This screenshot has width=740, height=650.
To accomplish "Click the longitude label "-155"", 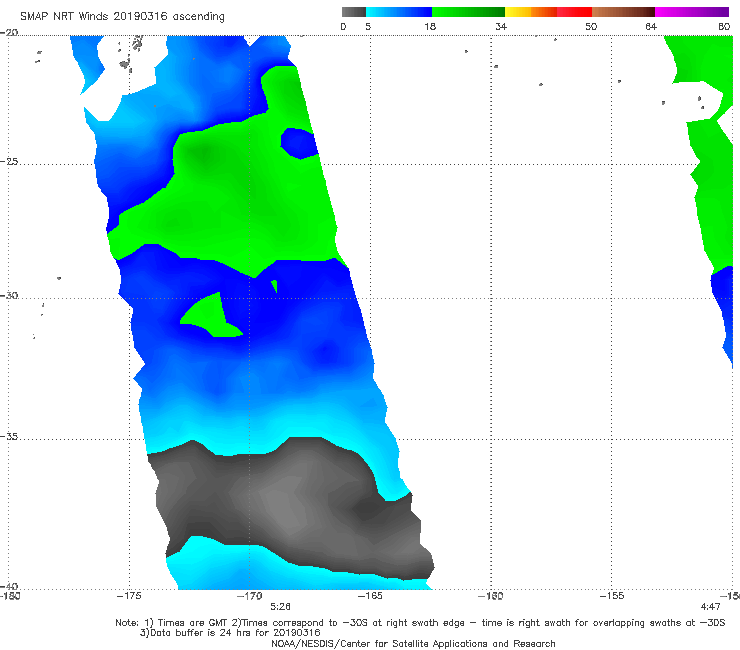I will pyautogui.click(x=612, y=596).
